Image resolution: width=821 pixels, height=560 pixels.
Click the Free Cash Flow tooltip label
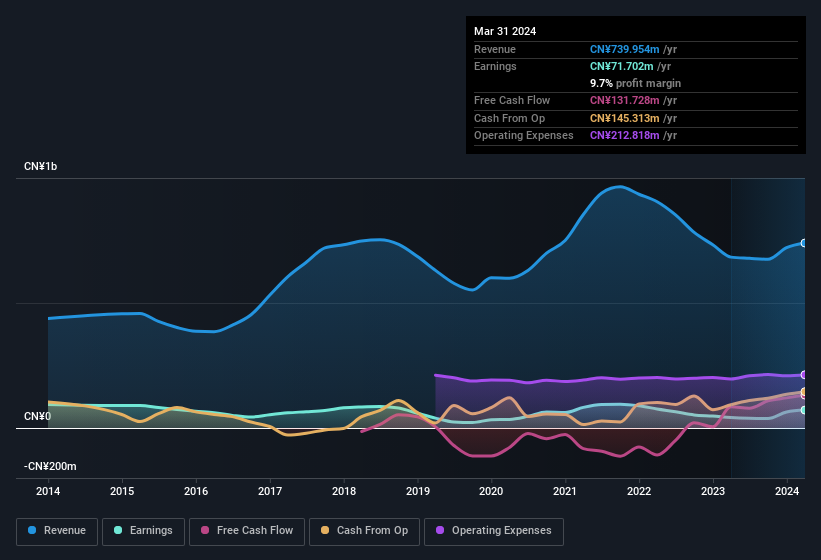512,100
